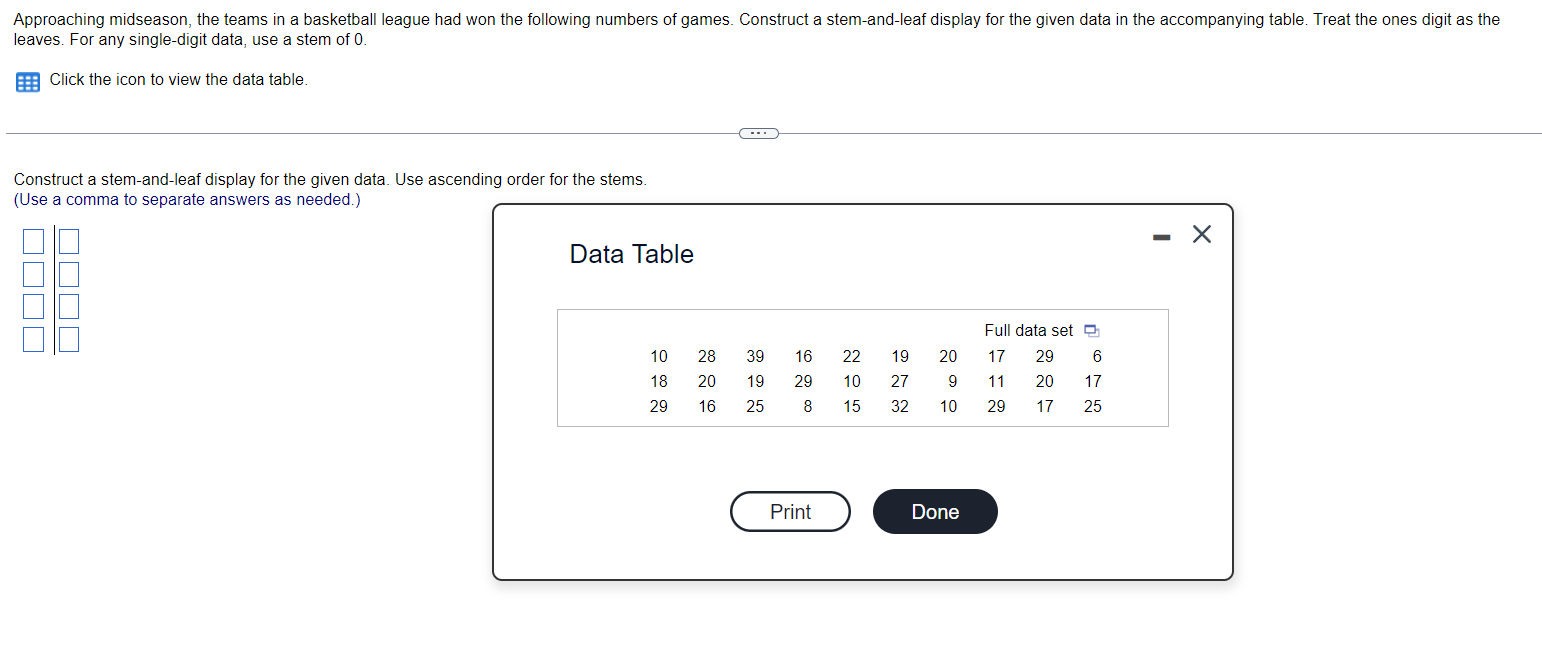This screenshot has width=1542, height=658.
Task: Close the Data Table dialog with the X icon
Action: 1201,234
